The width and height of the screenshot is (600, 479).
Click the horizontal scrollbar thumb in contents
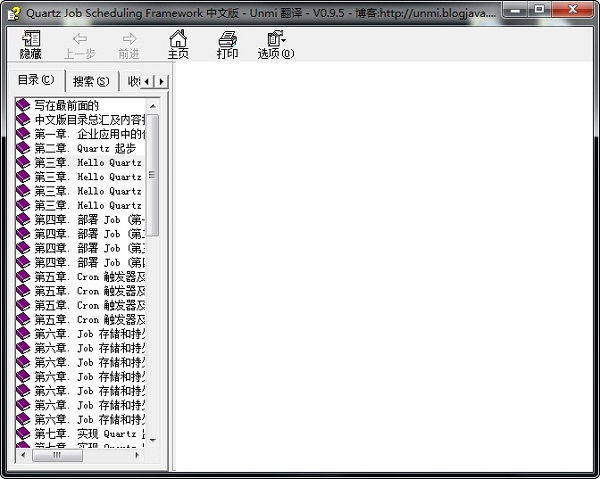[57, 455]
